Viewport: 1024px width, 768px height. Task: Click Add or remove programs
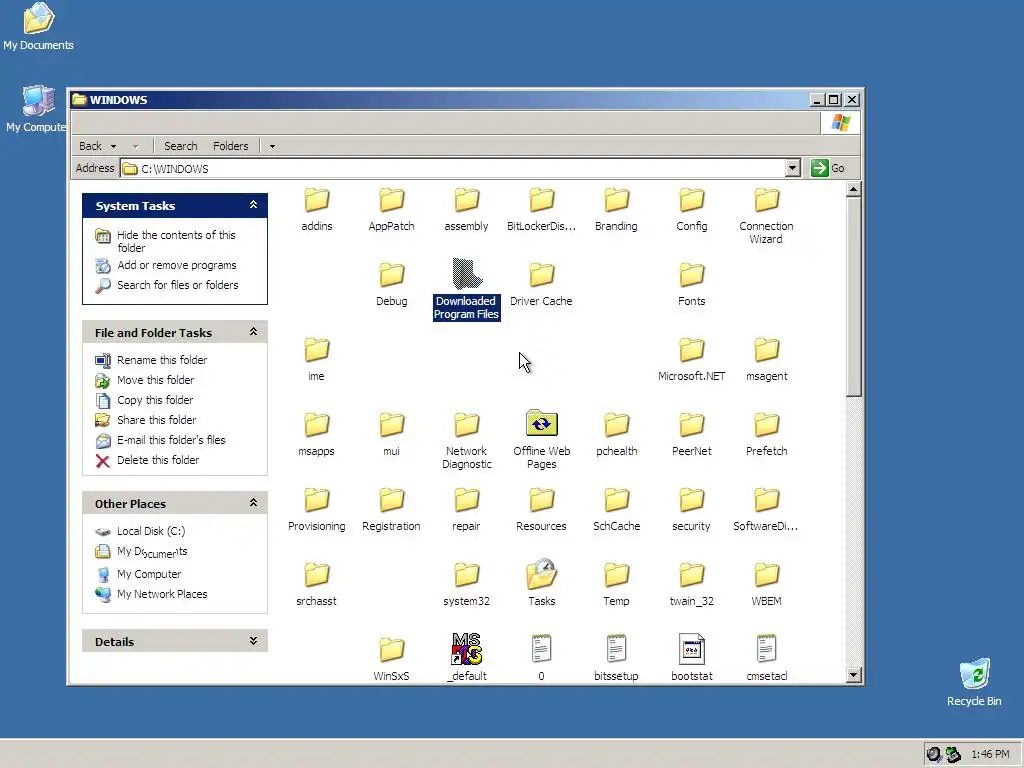pyautogui.click(x=177, y=265)
